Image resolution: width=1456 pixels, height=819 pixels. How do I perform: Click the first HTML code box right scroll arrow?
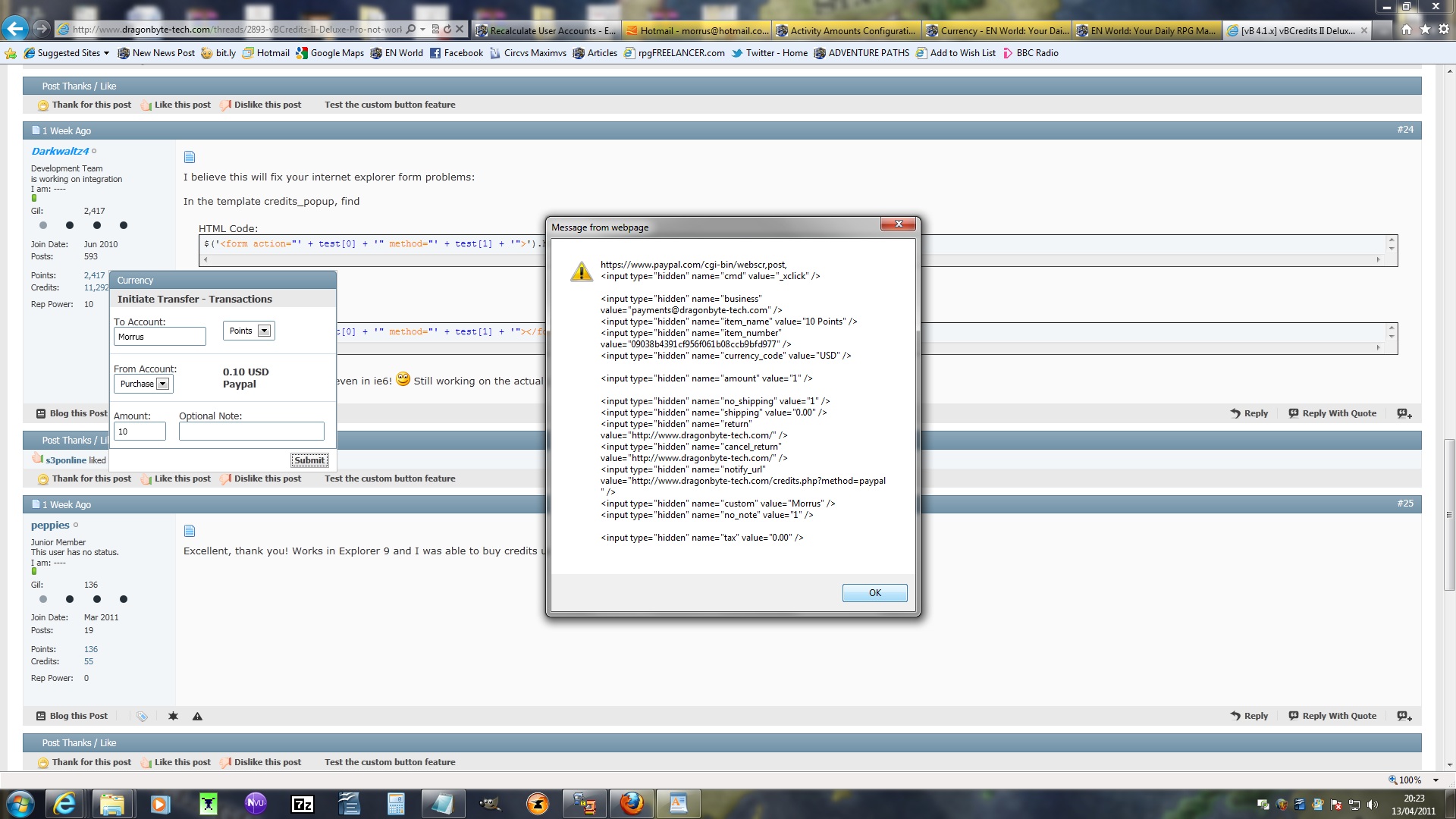pyautogui.click(x=1379, y=259)
